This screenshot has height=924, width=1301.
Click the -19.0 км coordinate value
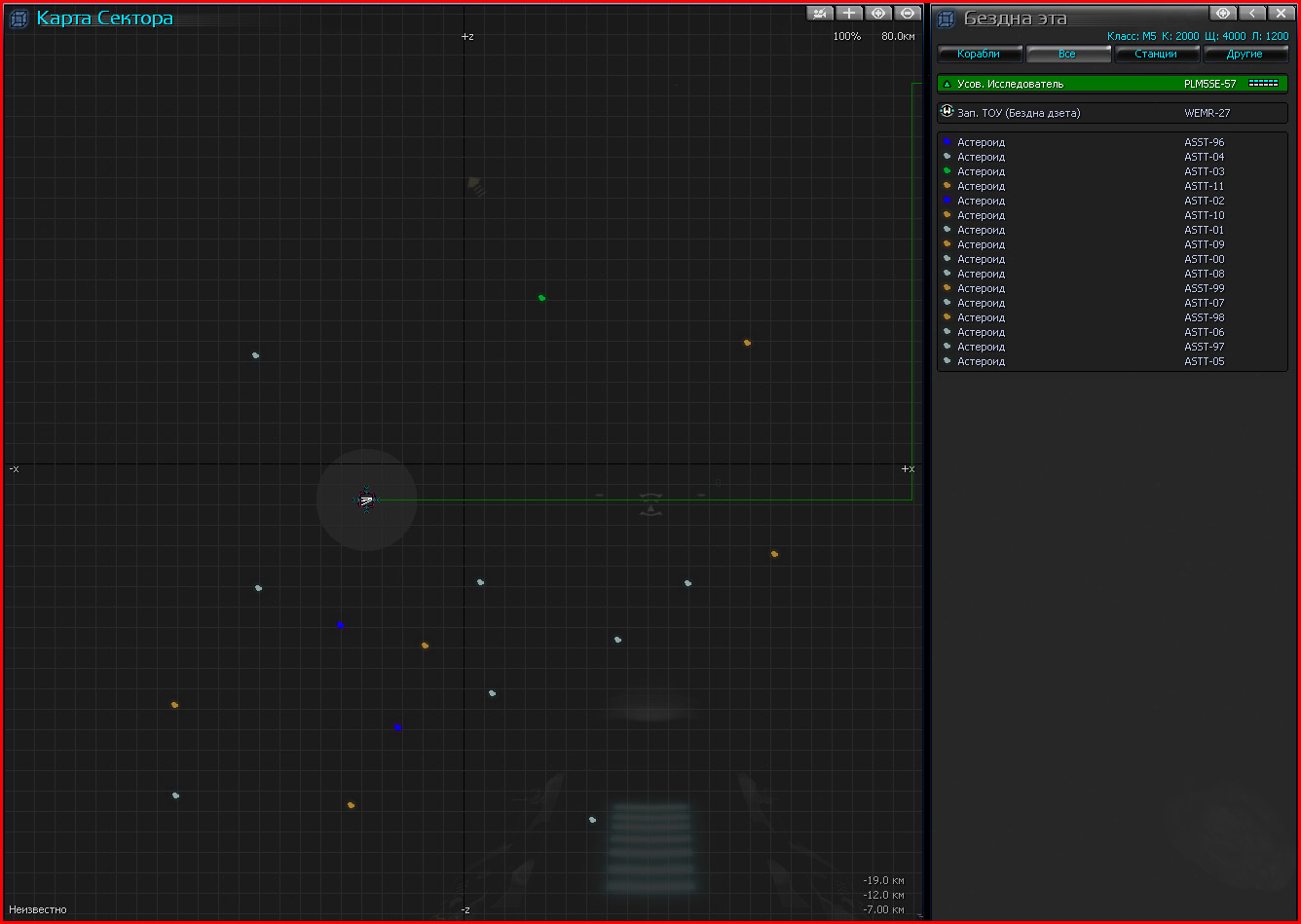pos(883,880)
